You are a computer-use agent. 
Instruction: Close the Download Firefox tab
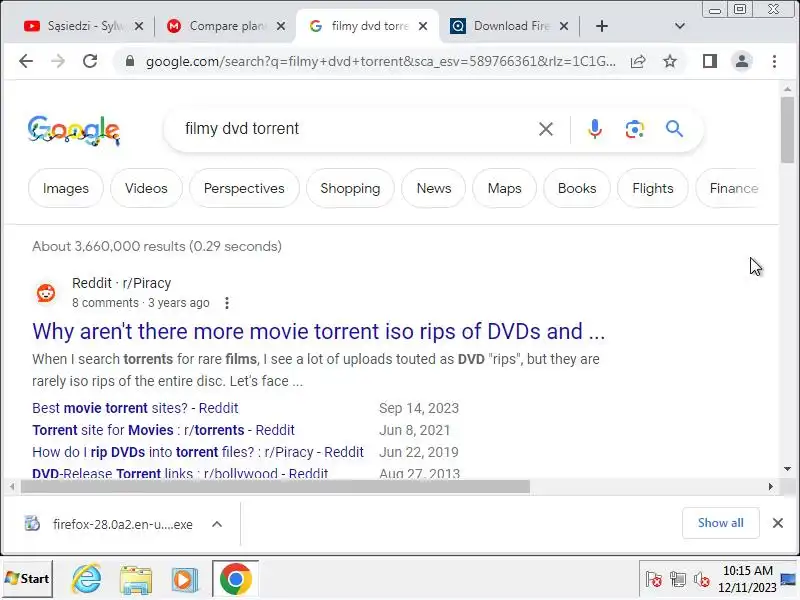[564, 26]
